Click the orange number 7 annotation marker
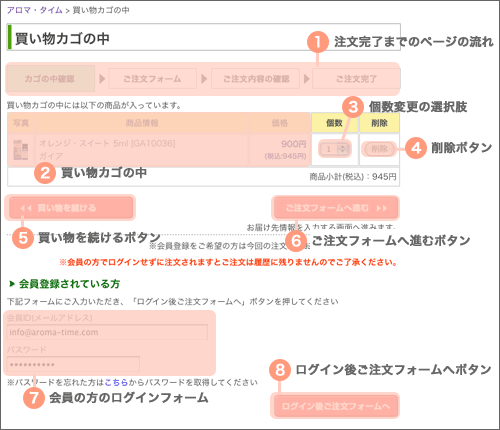 [34, 398]
